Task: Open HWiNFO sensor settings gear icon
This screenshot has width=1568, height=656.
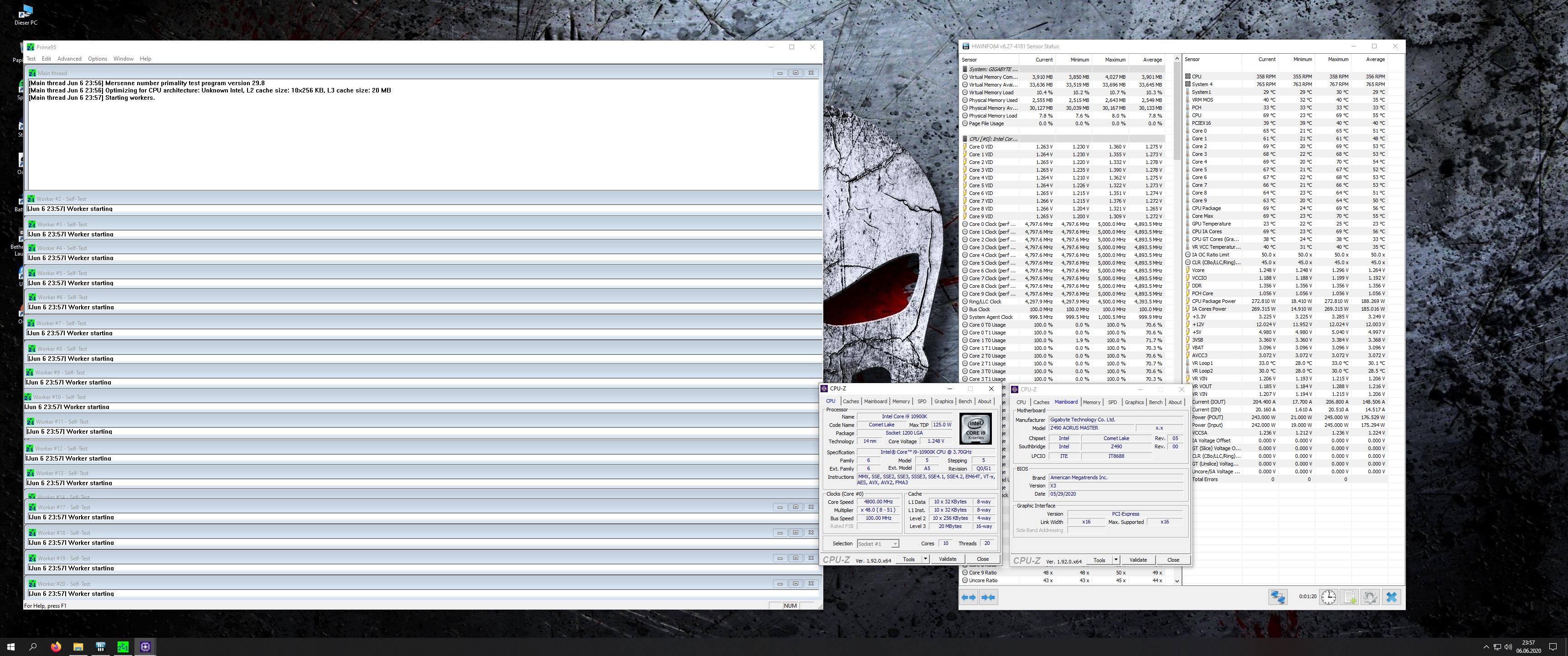Action: coord(1370,597)
